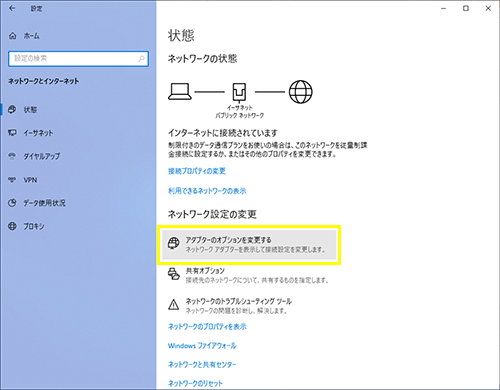Screen dimensions: 500x390
Task: Click the 設定の検索 search field
Action: (78, 59)
